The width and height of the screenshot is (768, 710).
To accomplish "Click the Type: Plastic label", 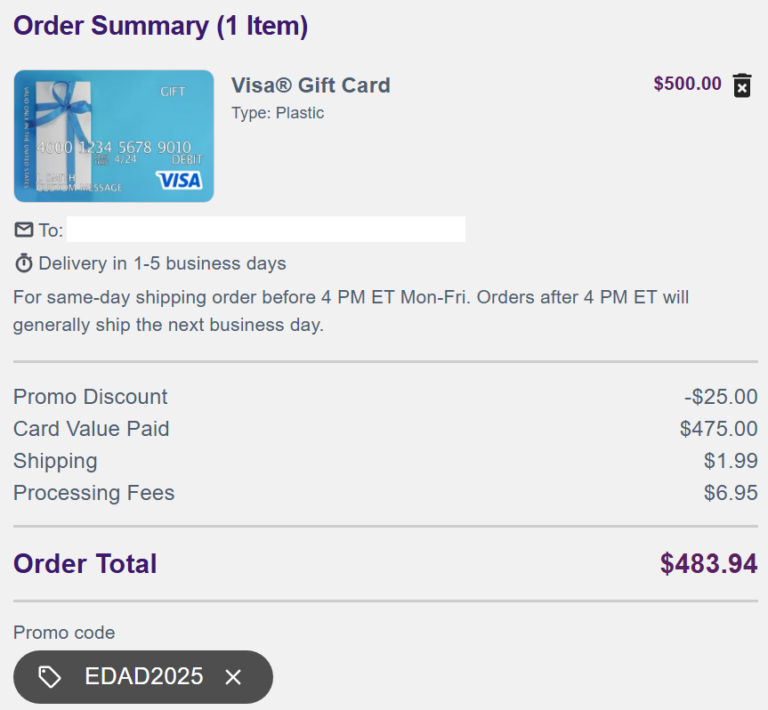I will (x=277, y=113).
